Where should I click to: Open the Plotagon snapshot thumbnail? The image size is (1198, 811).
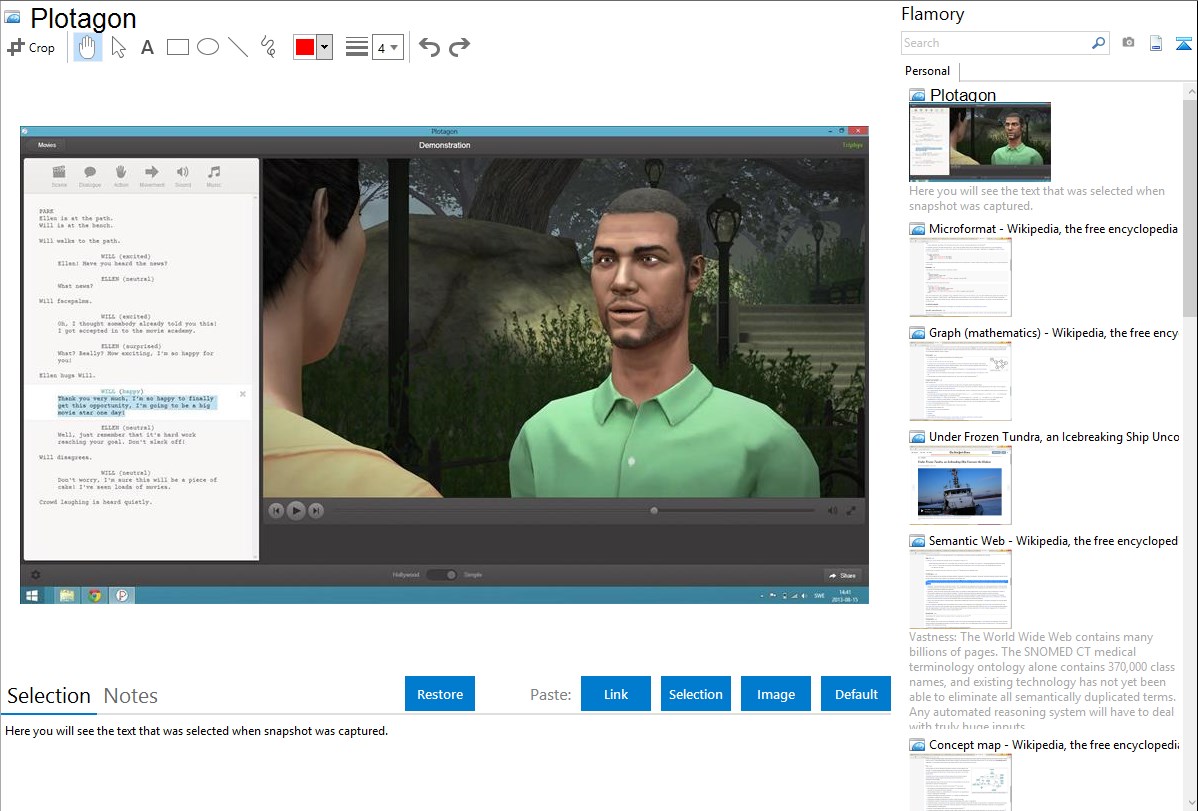click(980, 142)
